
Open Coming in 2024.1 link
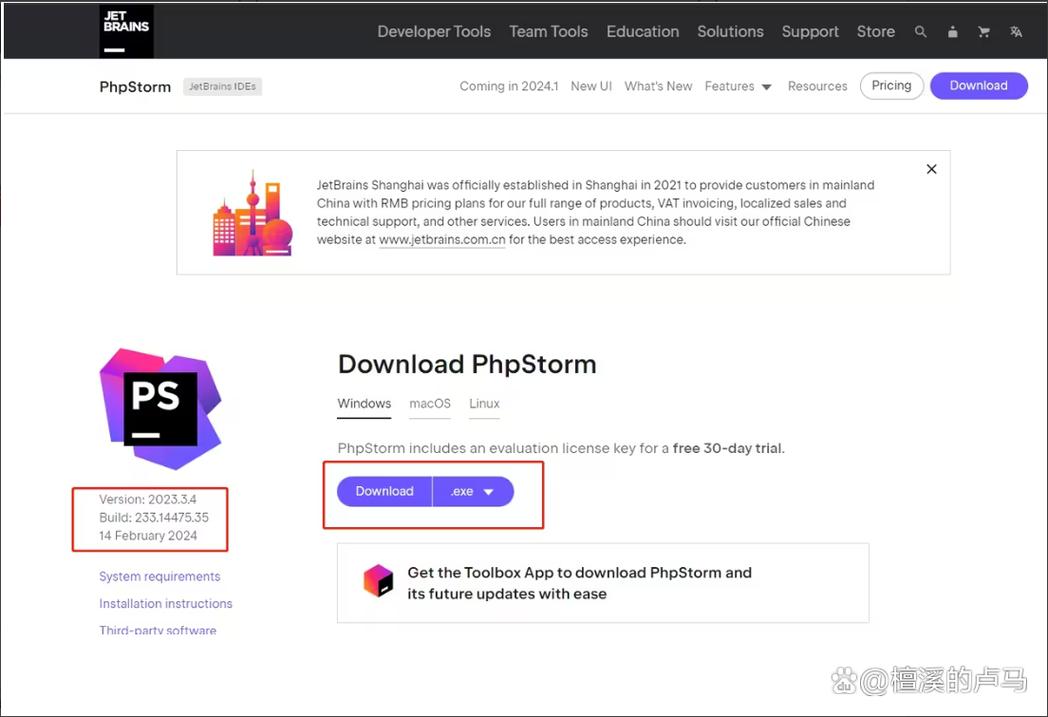point(509,86)
